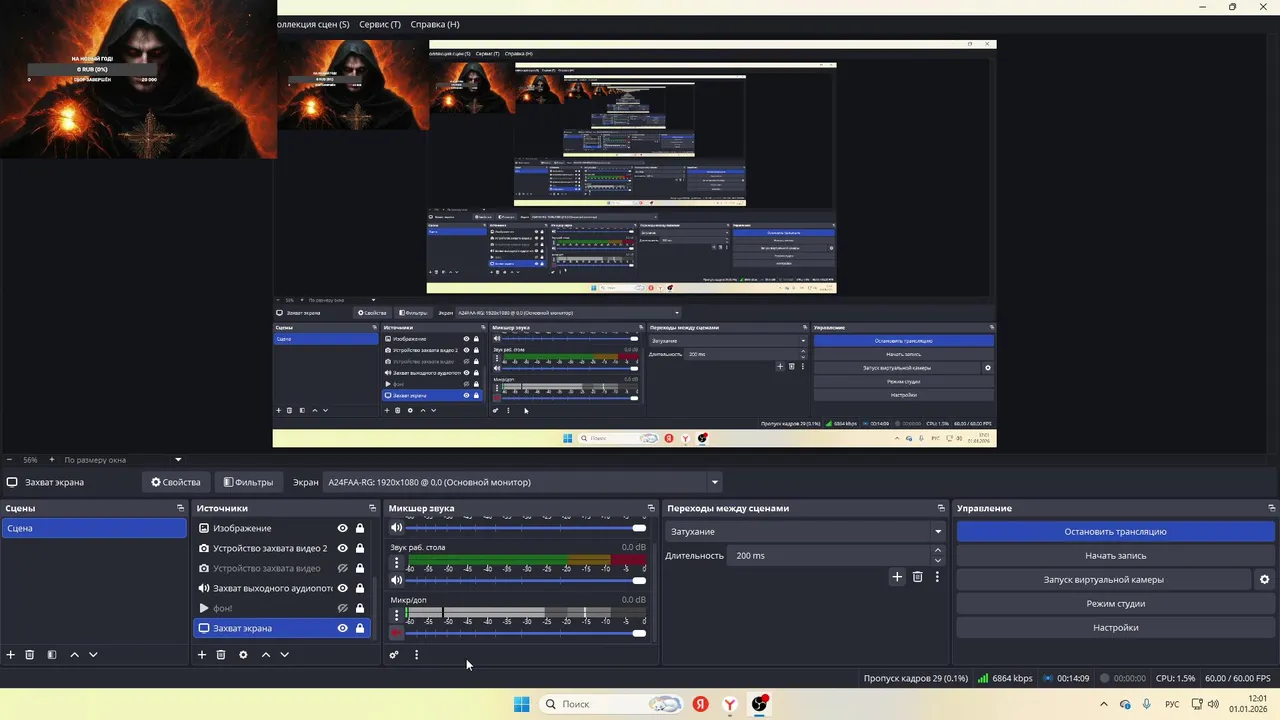Image resolution: width=1280 pixels, height=720 pixels.
Task: Select Захват выходного аудиопотока source row
Action: point(281,588)
